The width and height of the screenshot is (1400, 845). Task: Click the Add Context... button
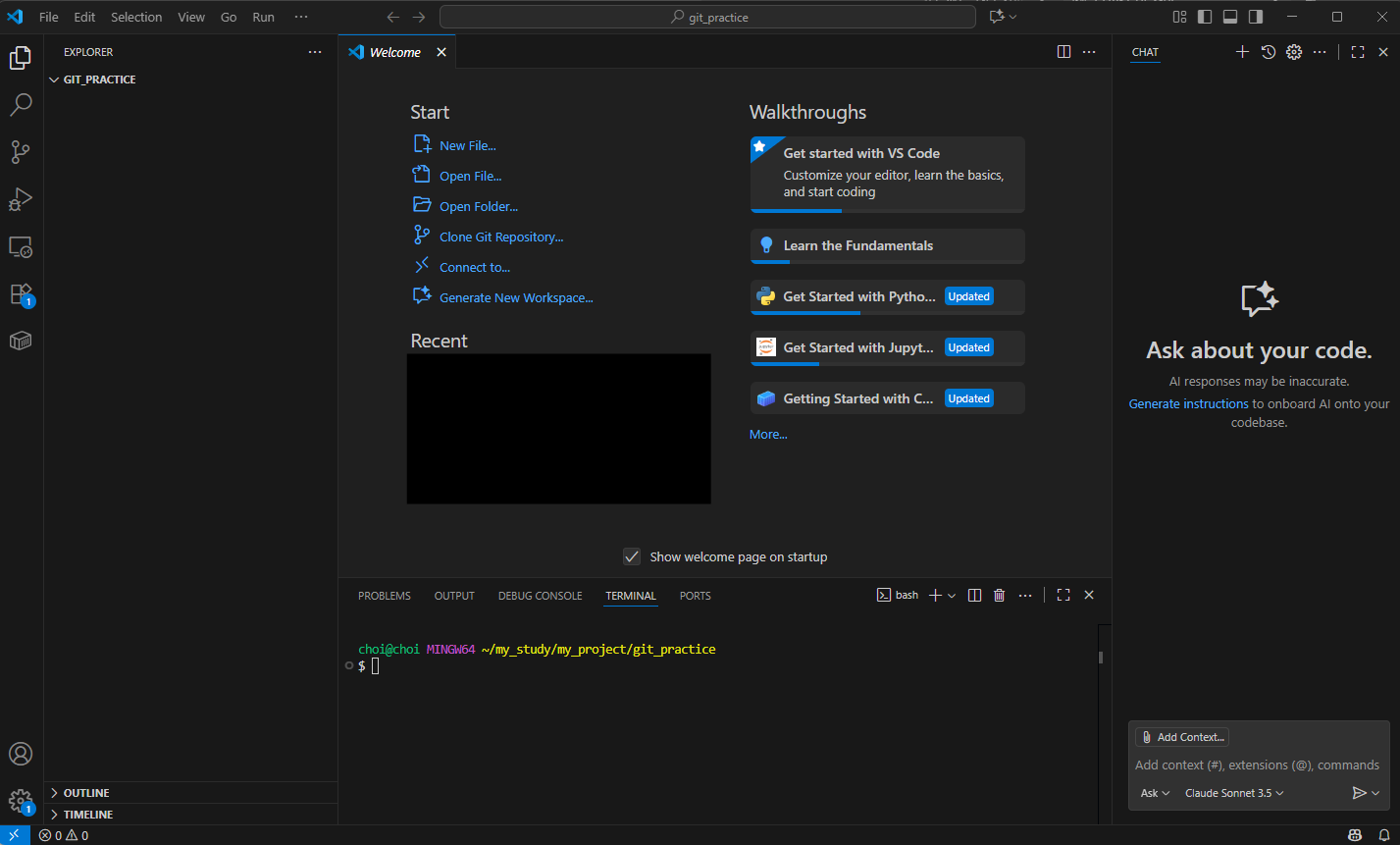[x=1182, y=737]
